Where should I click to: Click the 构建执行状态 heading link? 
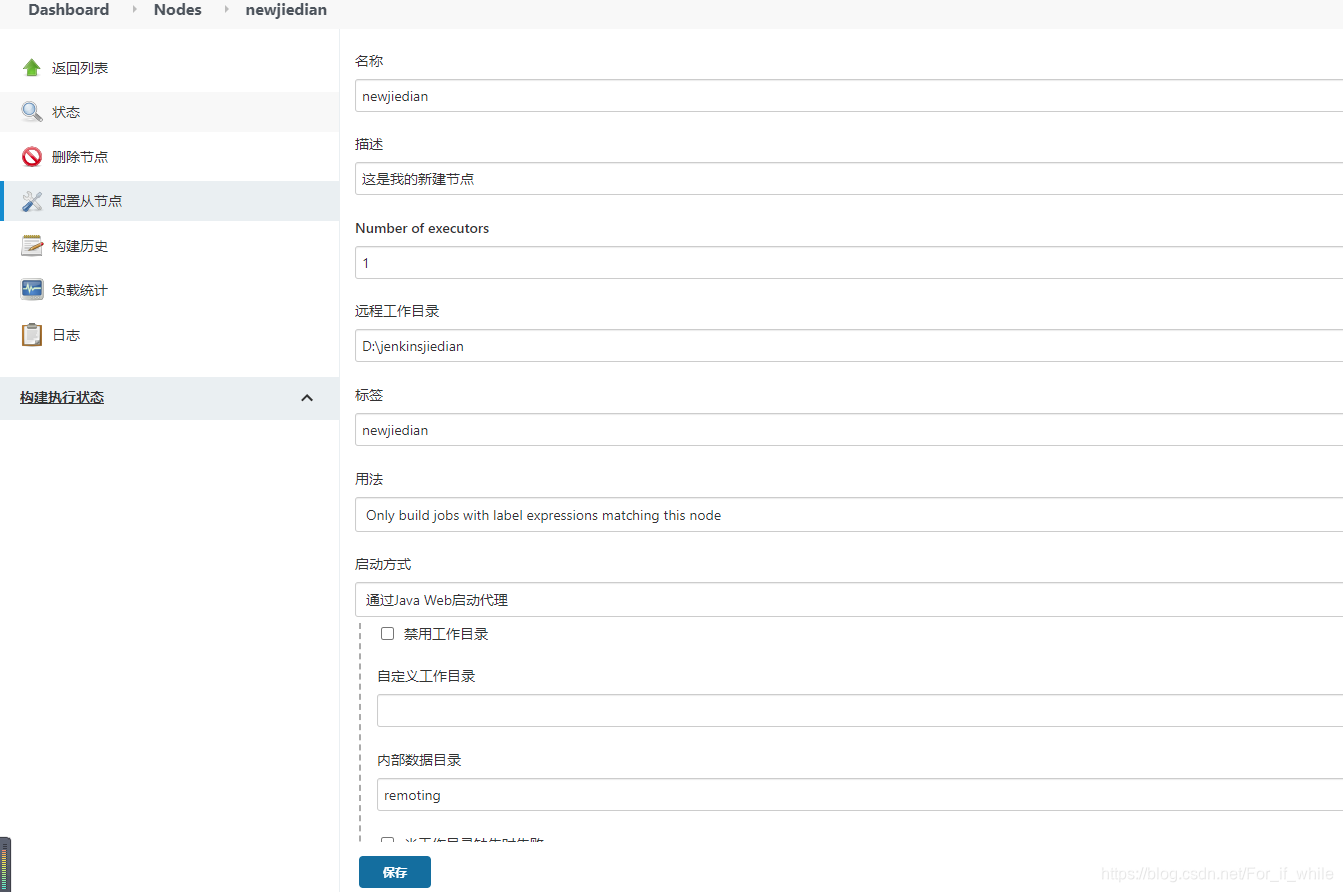click(62, 398)
